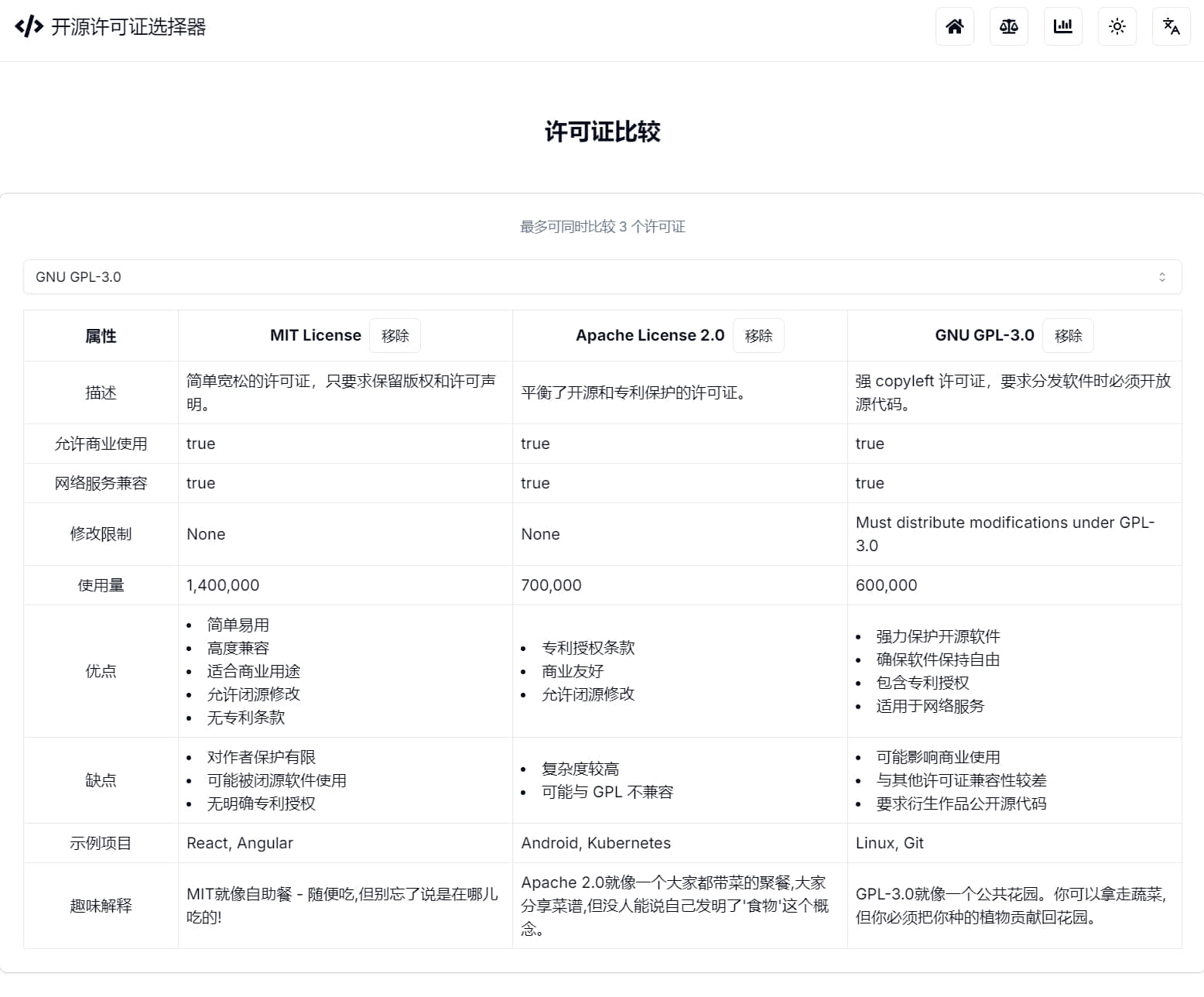
Task: Remove GNU GPL-3.0 from the comparison
Action: (x=1068, y=335)
